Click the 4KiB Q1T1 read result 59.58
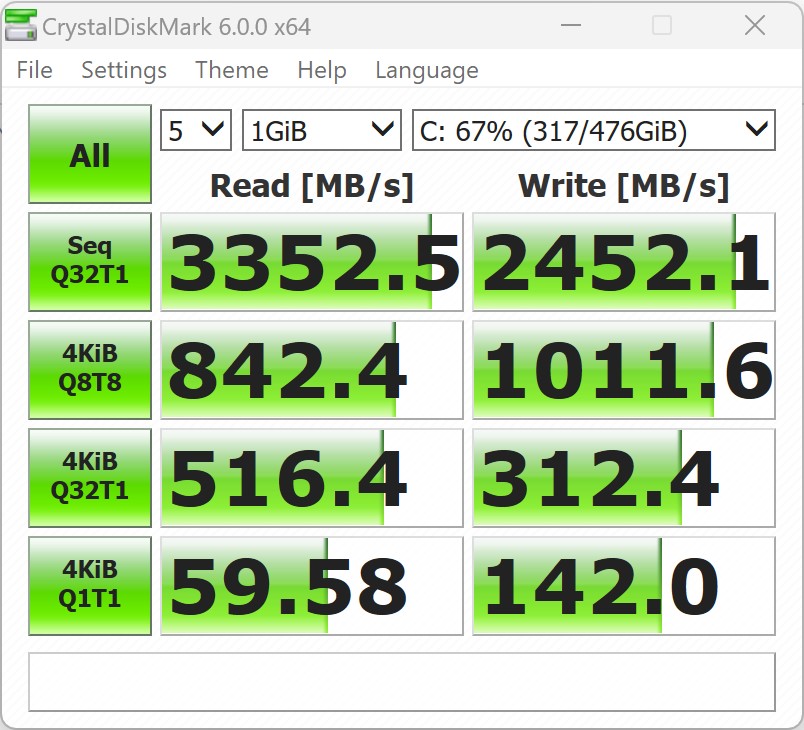The image size is (804, 730). pyautogui.click(x=312, y=586)
